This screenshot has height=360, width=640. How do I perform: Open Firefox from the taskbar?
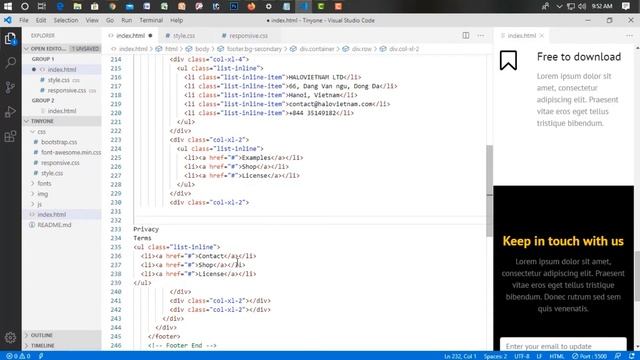(x=251, y=6)
